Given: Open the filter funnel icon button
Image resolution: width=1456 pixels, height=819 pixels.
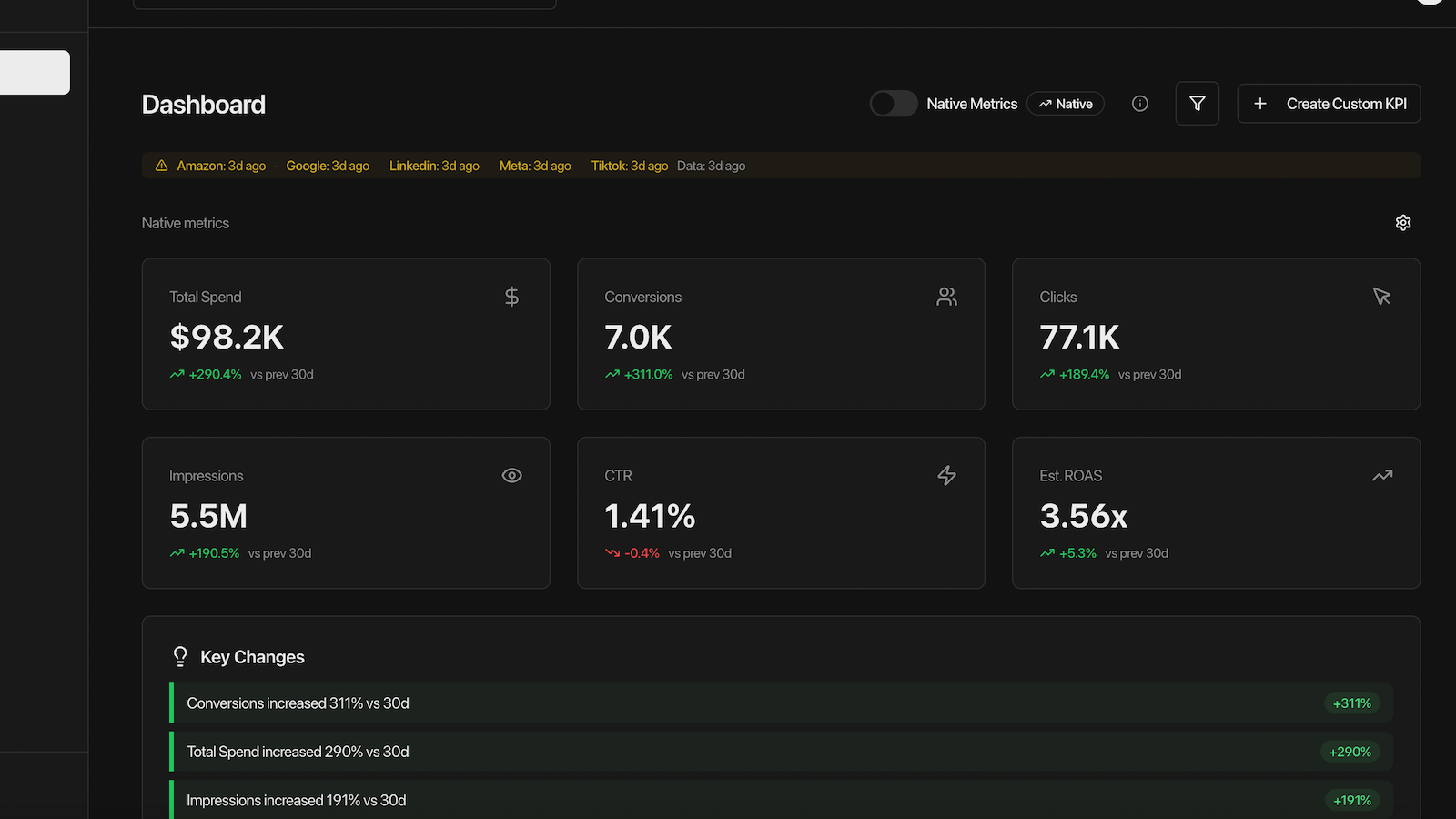Looking at the screenshot, I should (x=1198, y=104).
